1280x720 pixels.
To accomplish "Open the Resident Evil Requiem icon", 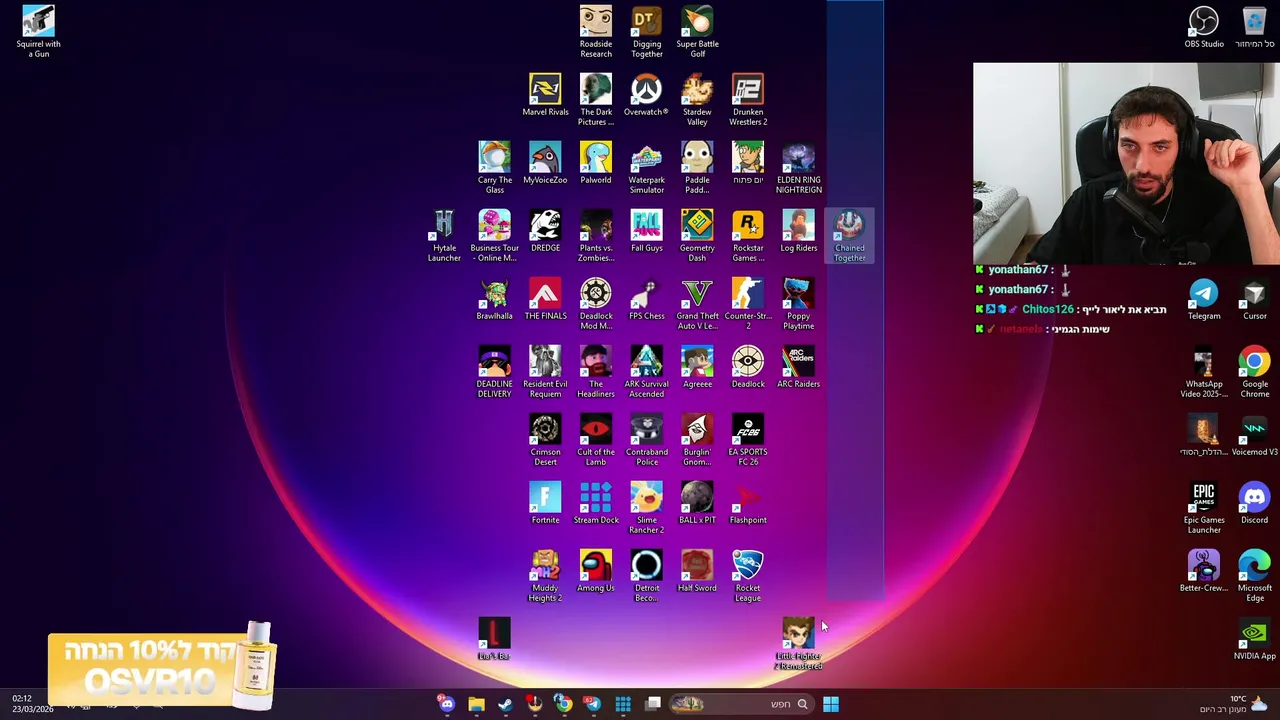I will point(545,372).
